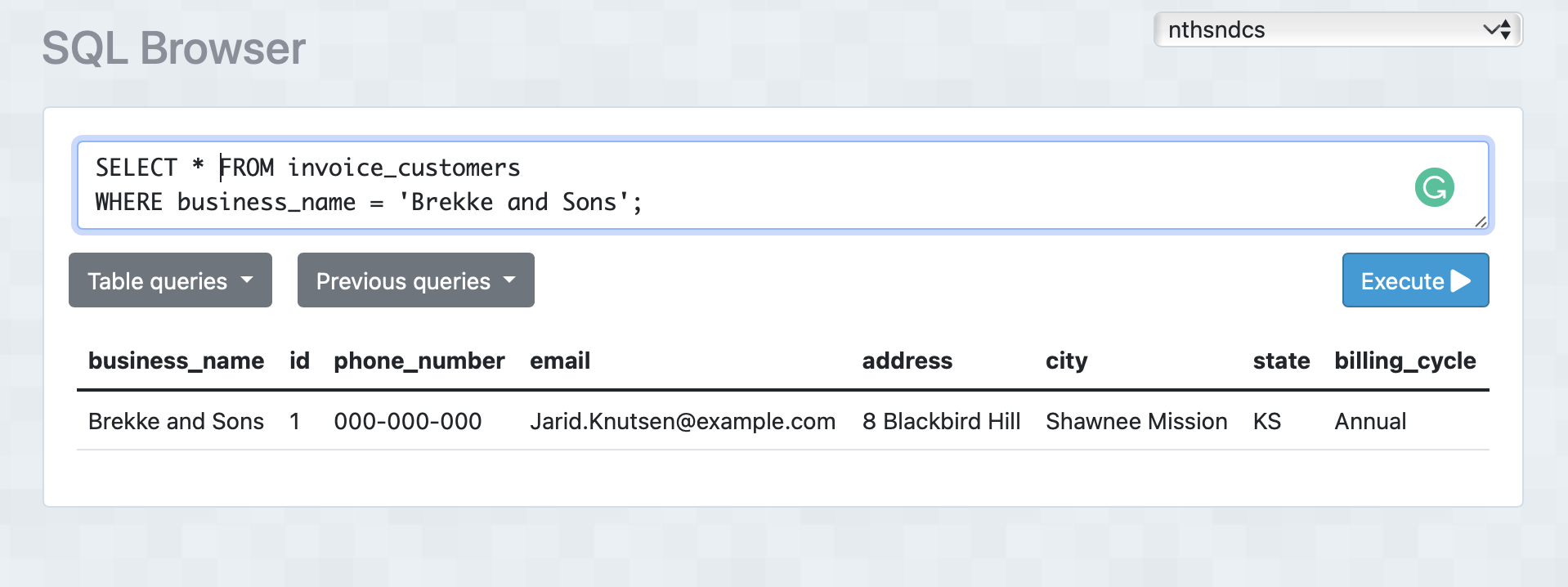Image resolution: width=1568 pixels, height=587 pixels.
Task: Open the nthsndcs database selector
Action: click(1337, 30)
